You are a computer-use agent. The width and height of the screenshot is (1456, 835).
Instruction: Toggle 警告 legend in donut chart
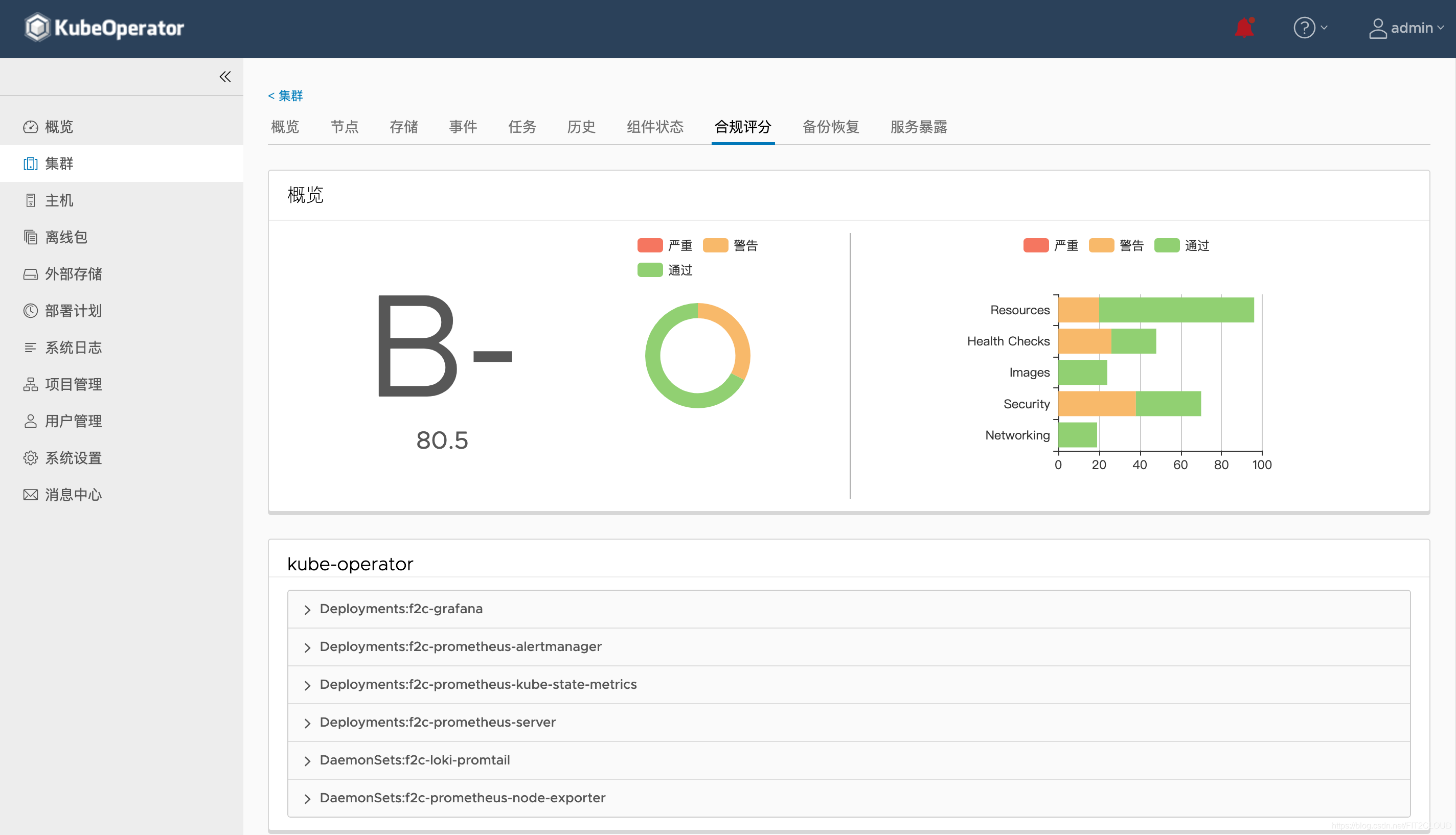(730, 245)
